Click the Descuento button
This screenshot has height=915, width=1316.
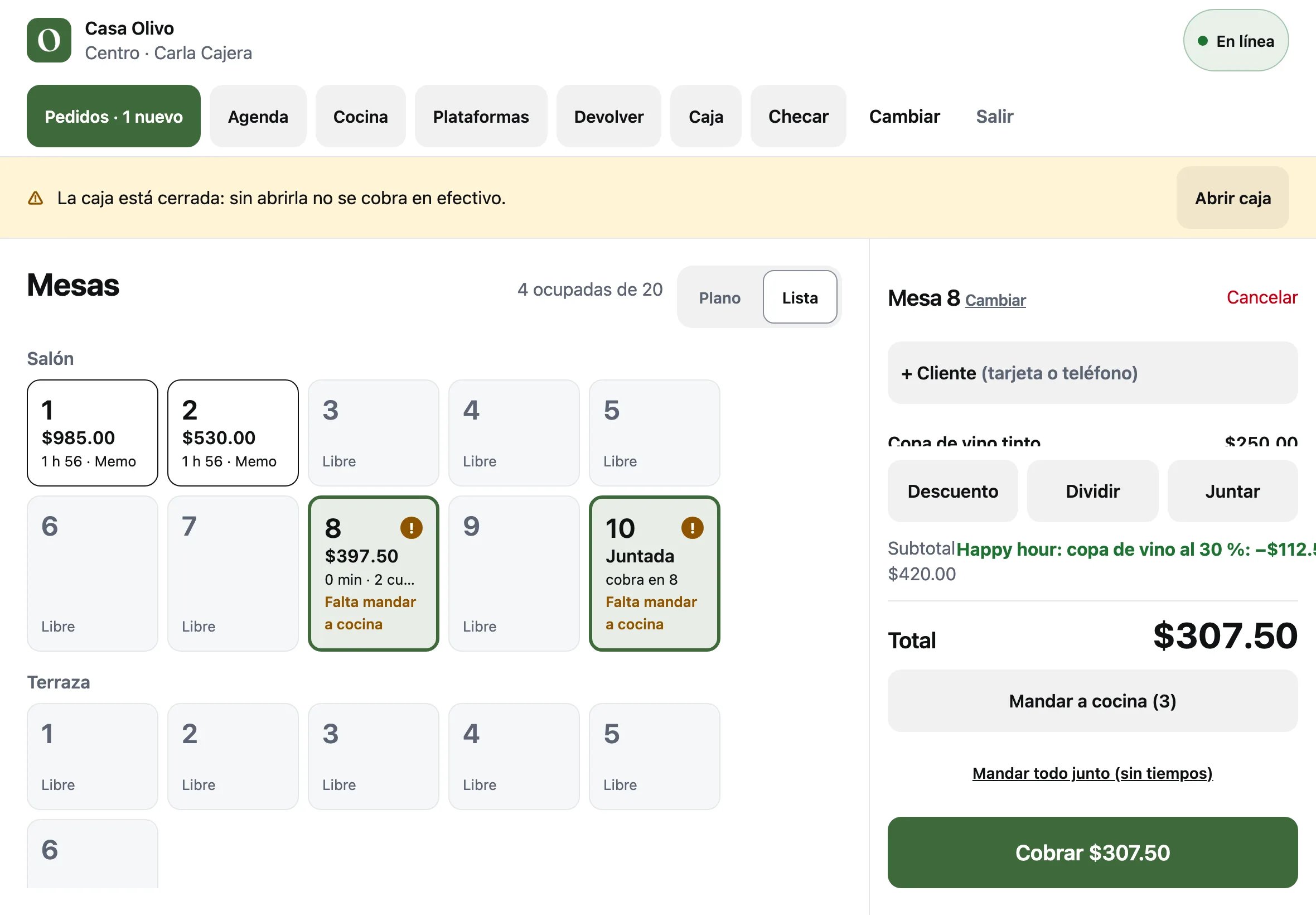point(953,492)
